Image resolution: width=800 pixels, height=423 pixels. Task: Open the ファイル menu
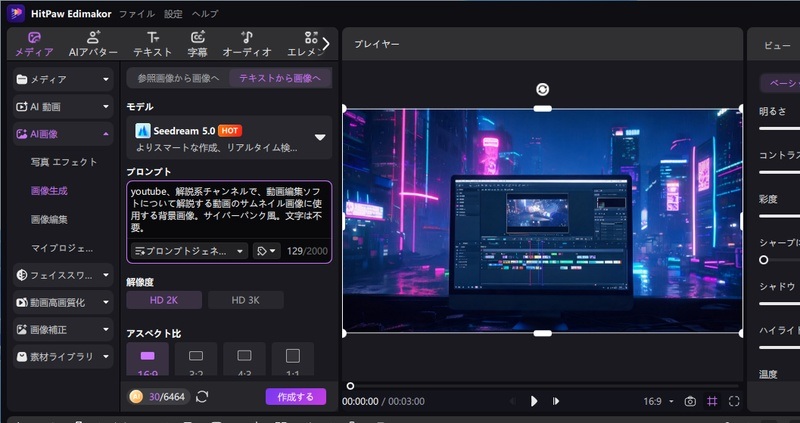pyautogui.click(x=137, y=14)
